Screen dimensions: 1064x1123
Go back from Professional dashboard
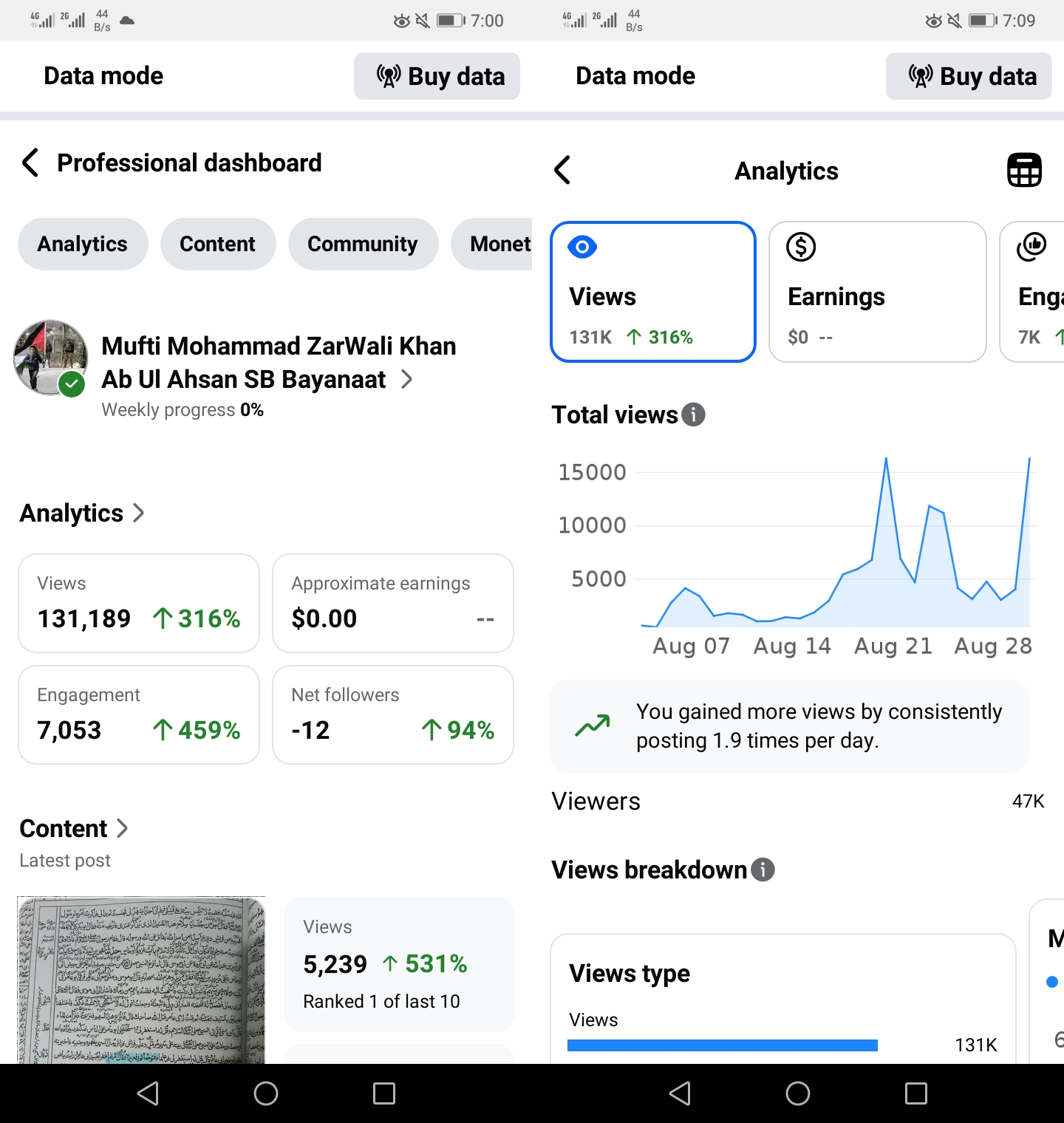pos(30,163)
